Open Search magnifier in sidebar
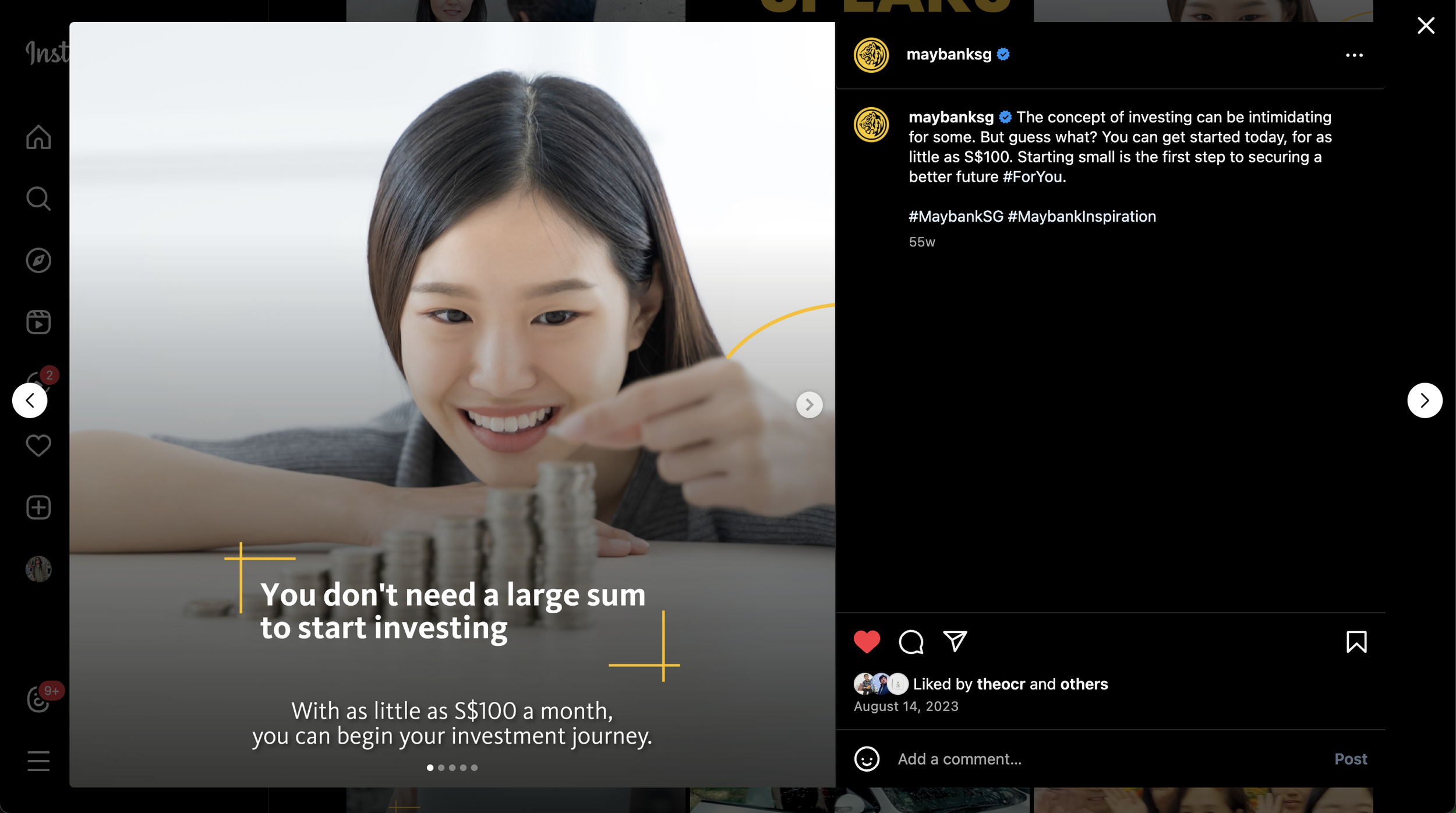This screenshot has height=813, width=1456. (x=38, y=199)
